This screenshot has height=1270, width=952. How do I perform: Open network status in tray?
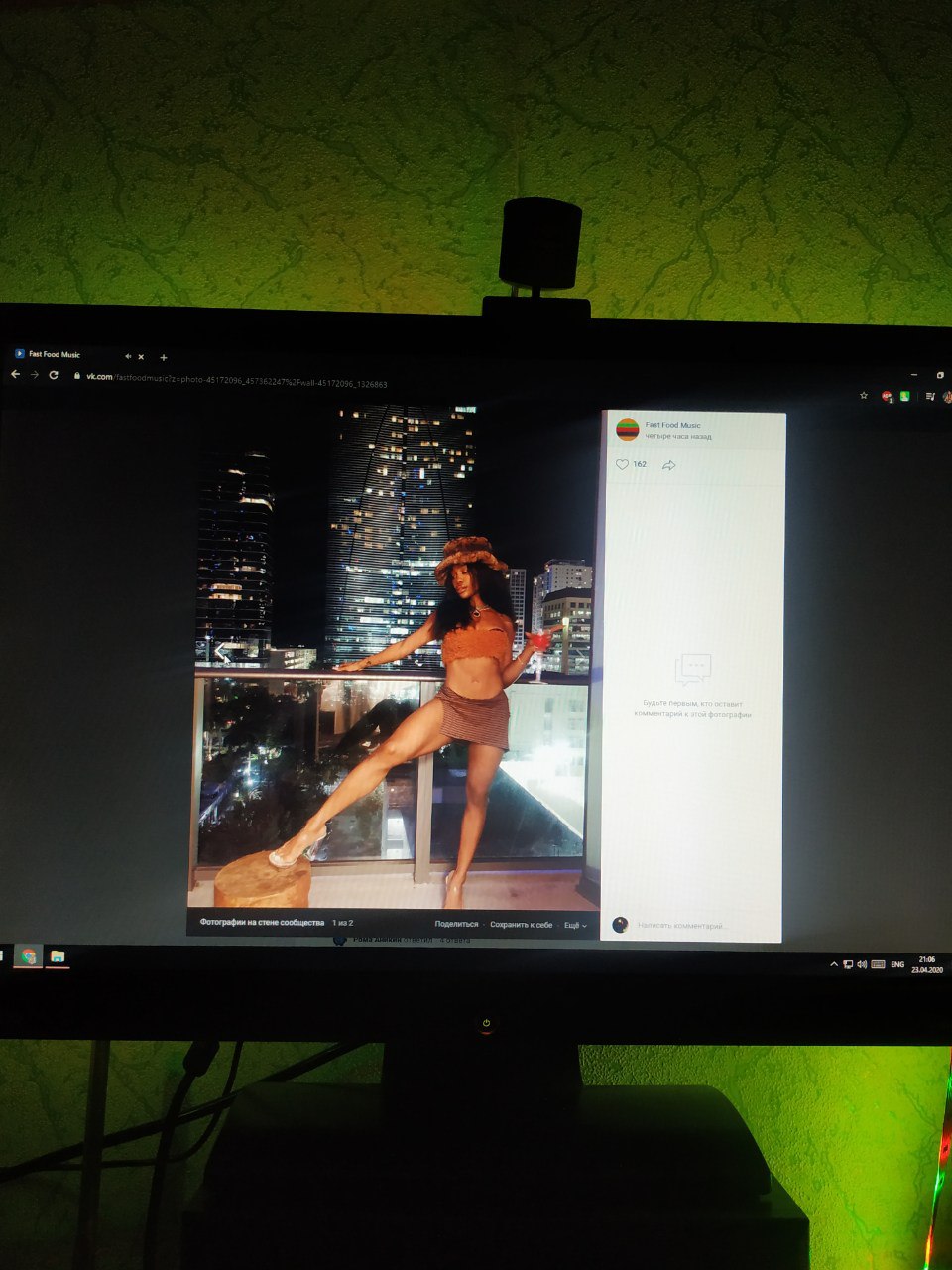(848, 964)
